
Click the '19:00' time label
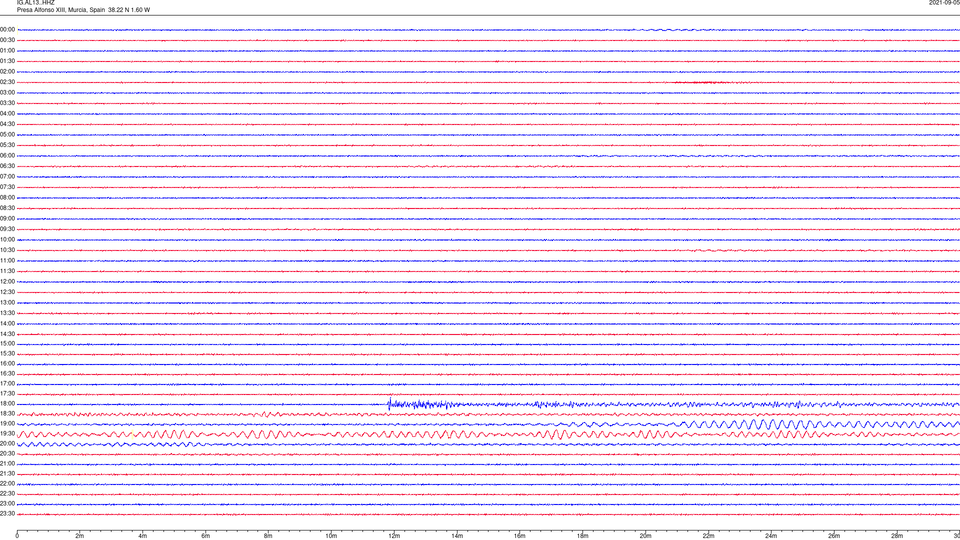tap(7, 424)
